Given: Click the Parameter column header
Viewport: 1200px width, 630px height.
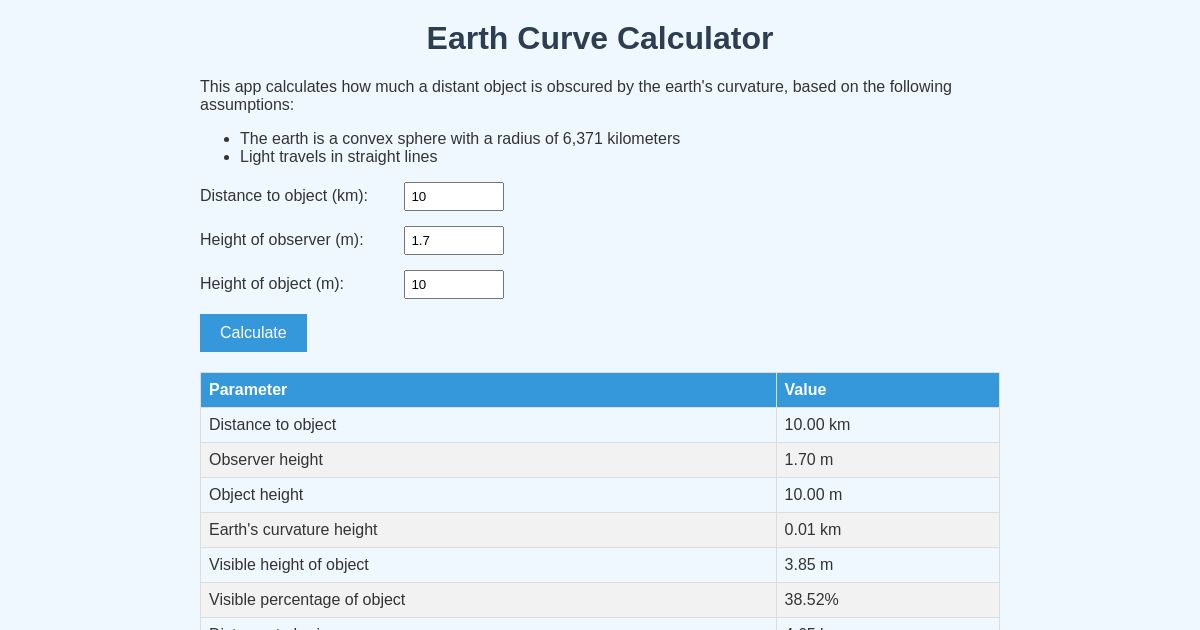Looking at the screenshot, I should 248,389.
